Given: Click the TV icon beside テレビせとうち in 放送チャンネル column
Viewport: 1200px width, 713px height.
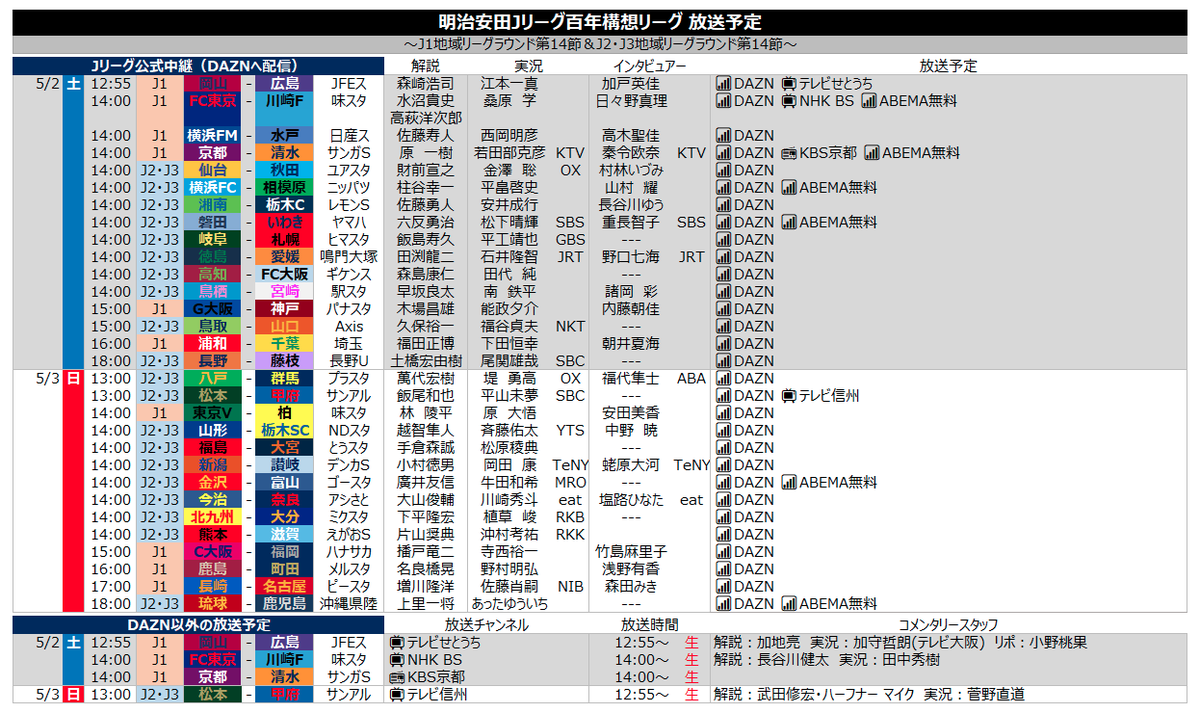Looking at the screenshot, I should pos(396,643).
